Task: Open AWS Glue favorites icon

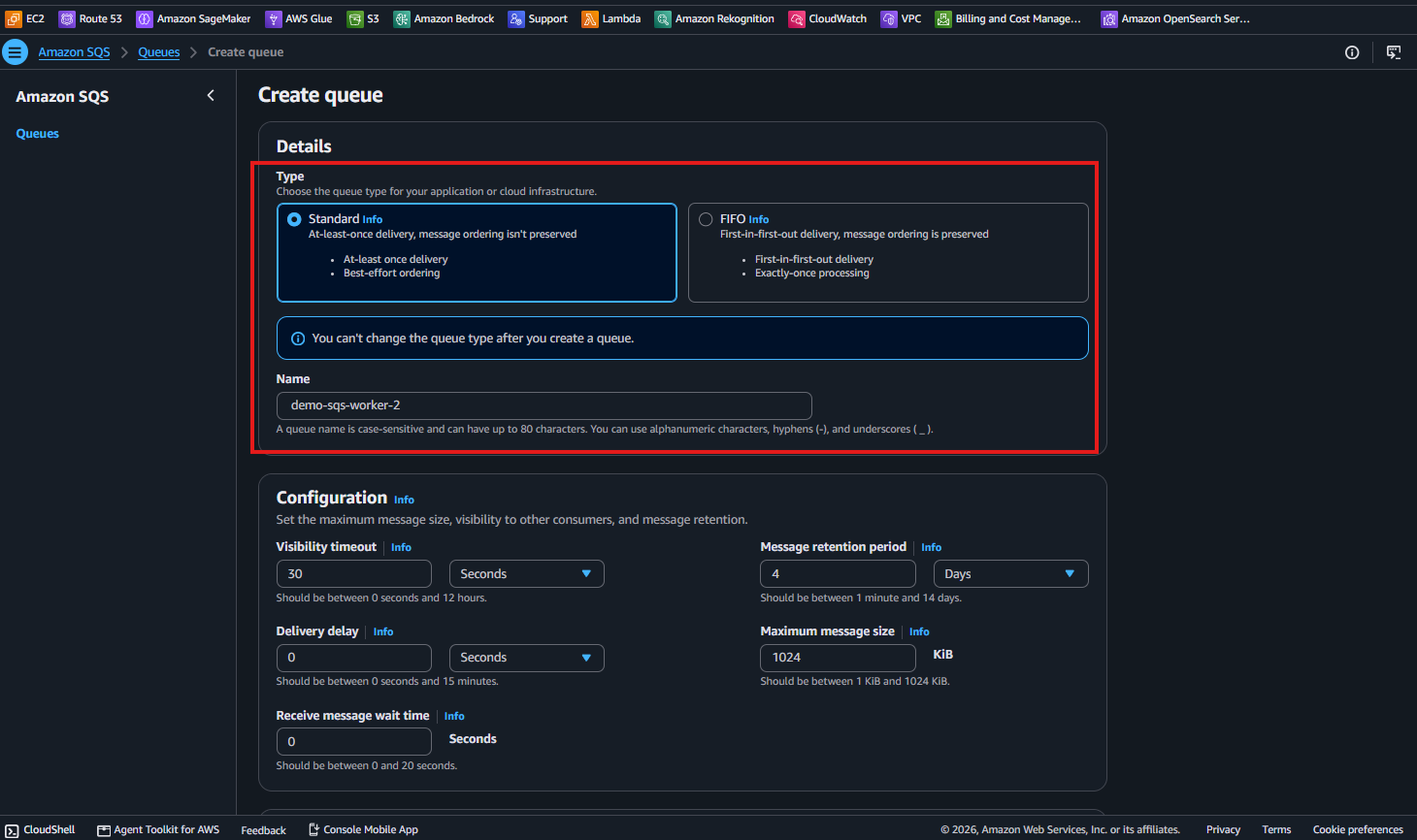Action: [274, 18]
